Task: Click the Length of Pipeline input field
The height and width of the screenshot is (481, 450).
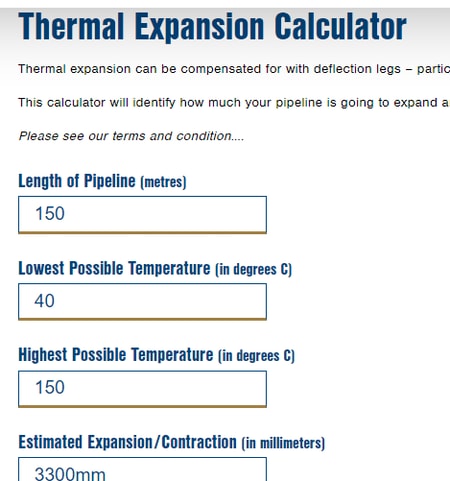Action: point(142,215)
